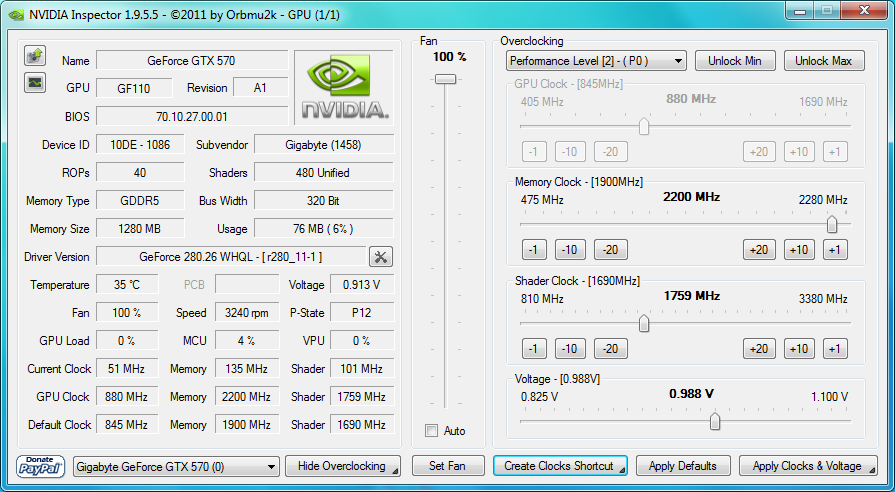
Task: Click Memory Clock +20 button
Action: pos(759,250)
